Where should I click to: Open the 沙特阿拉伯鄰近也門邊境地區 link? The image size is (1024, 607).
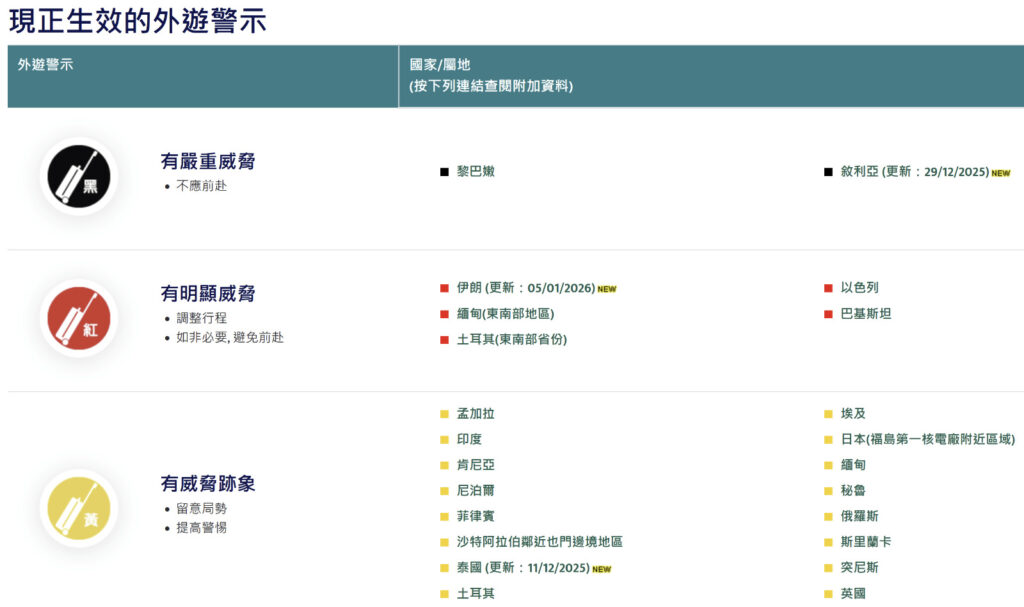tap(539, 542)
